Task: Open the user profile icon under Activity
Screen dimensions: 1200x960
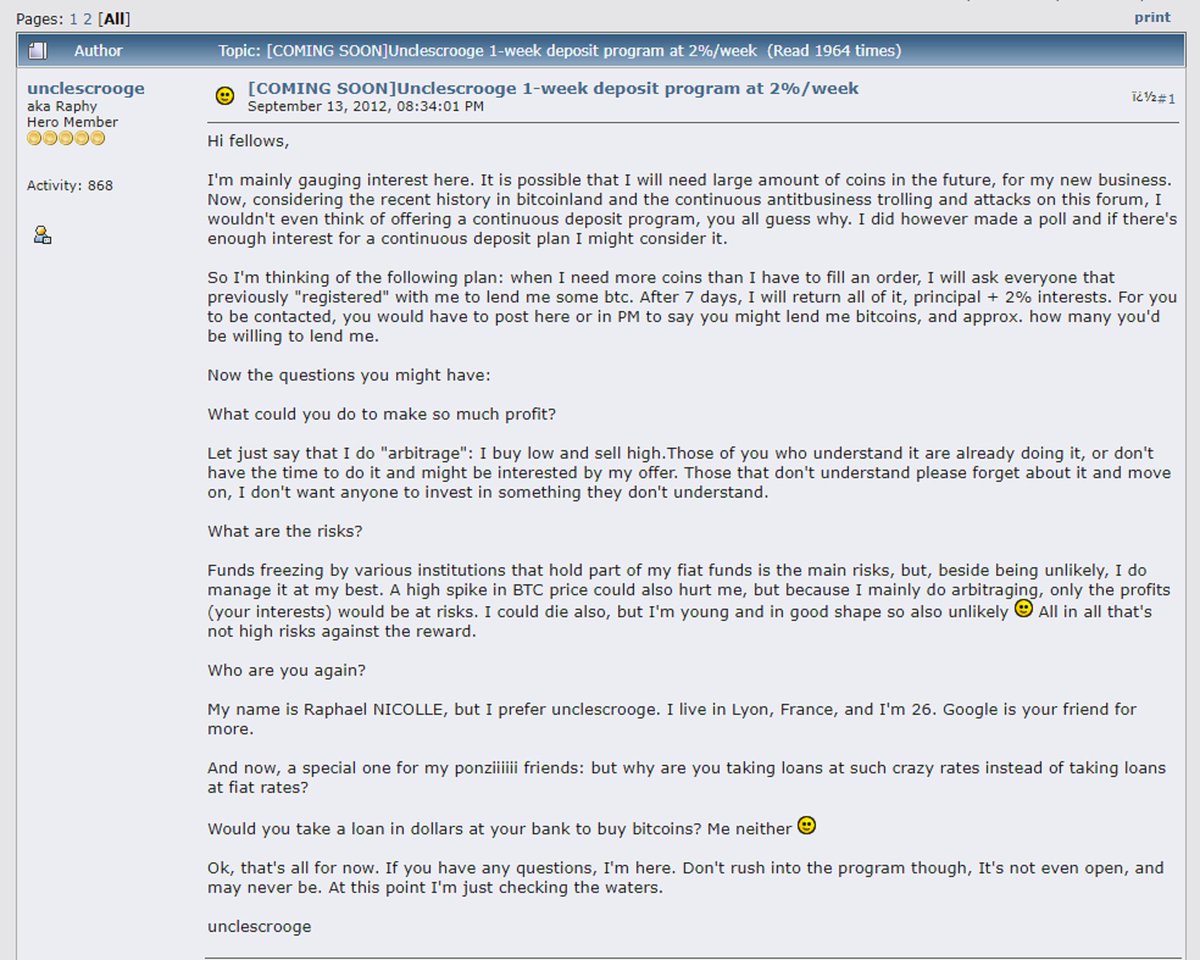Action: (x=42, y=235)
